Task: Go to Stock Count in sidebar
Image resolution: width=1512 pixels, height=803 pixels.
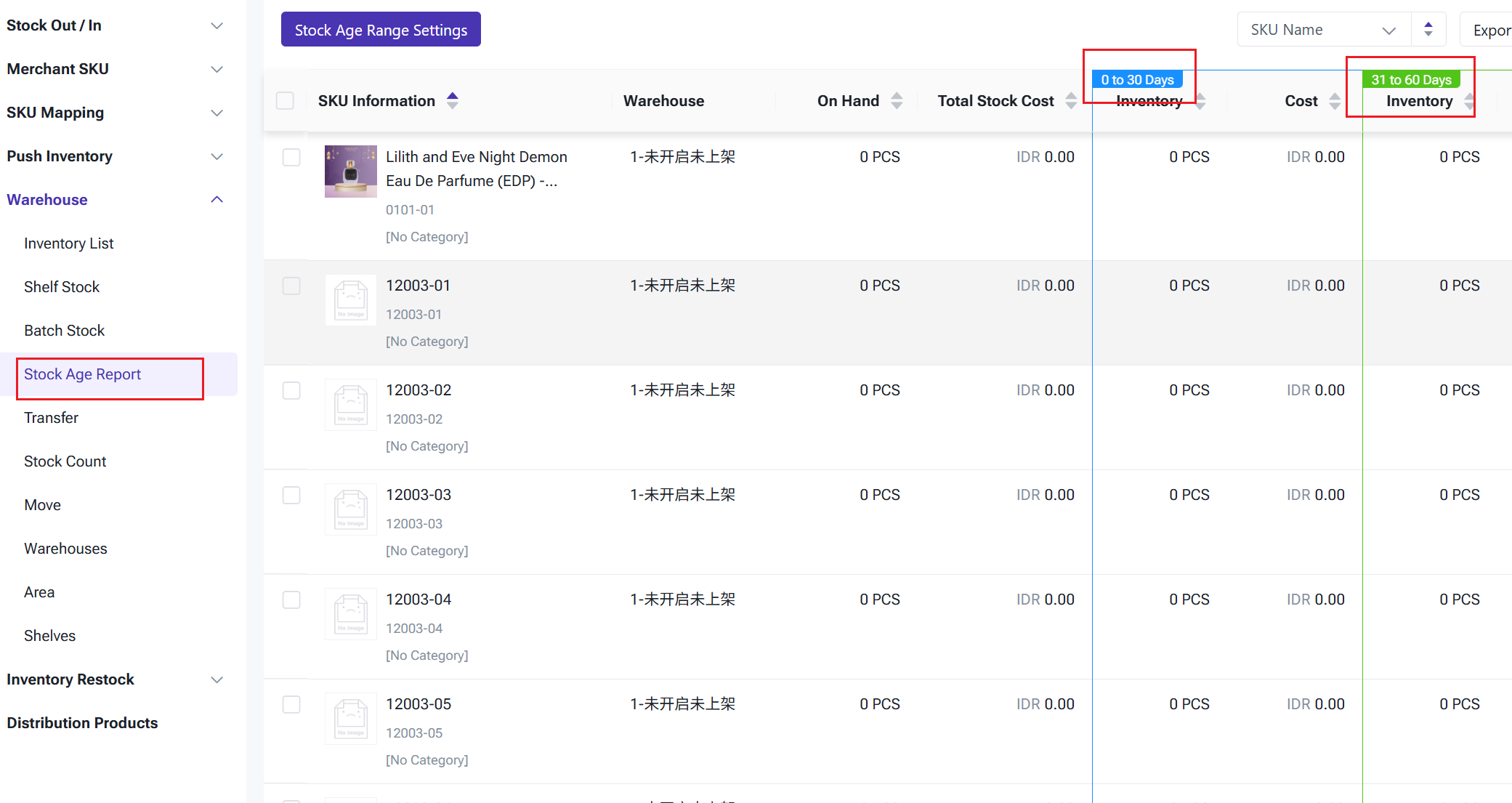Action: pyautogui.click(x=65, y=461)
